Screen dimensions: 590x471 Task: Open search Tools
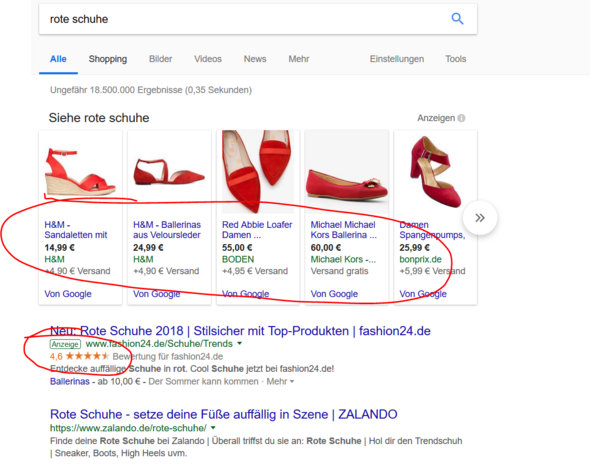tap(456, 59)
